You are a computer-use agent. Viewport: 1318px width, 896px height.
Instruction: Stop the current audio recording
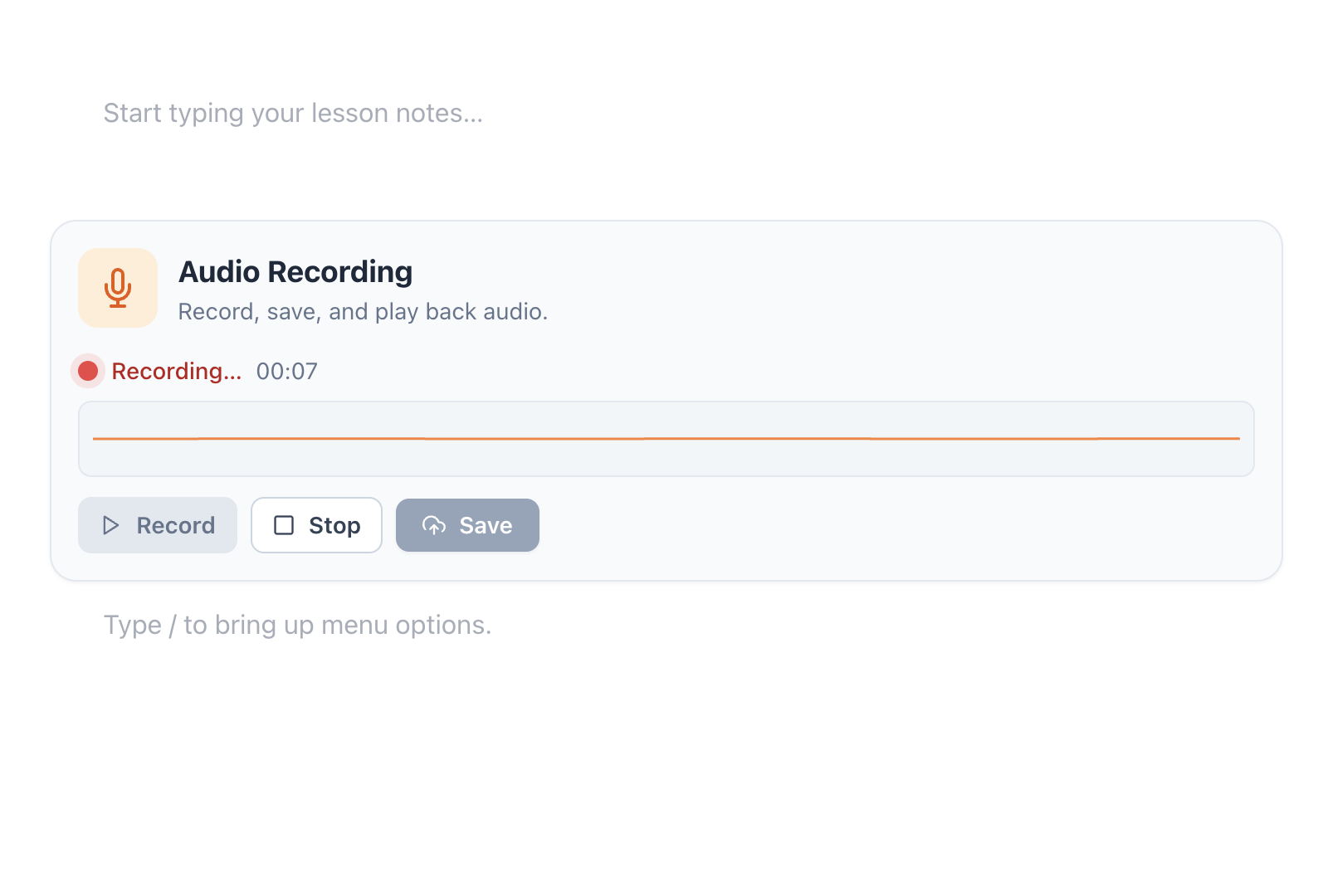coord(316,525)
